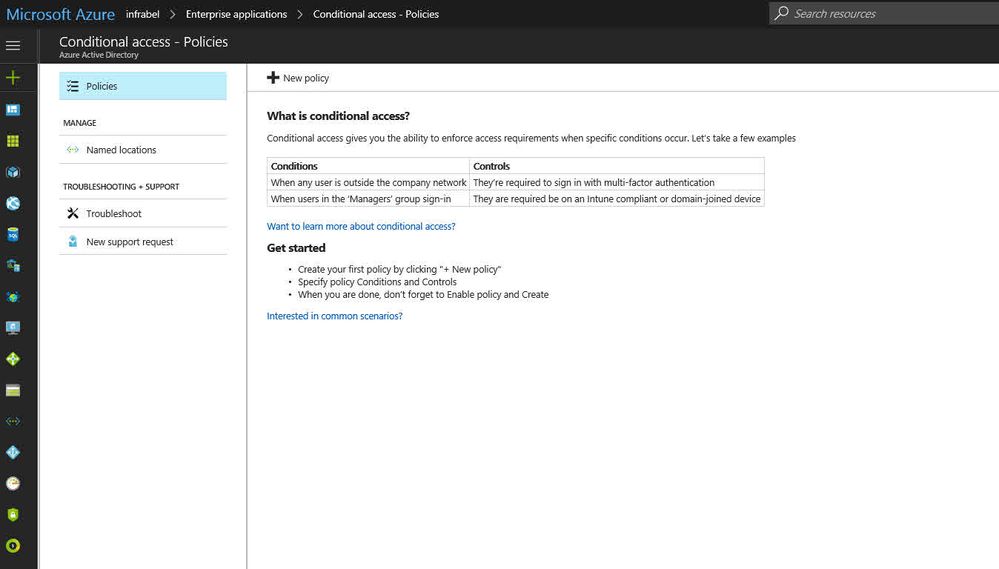Go to the infrabel breadcrumb
The width and height of the screenshot is (999, 569).
[x=143, y=14]
